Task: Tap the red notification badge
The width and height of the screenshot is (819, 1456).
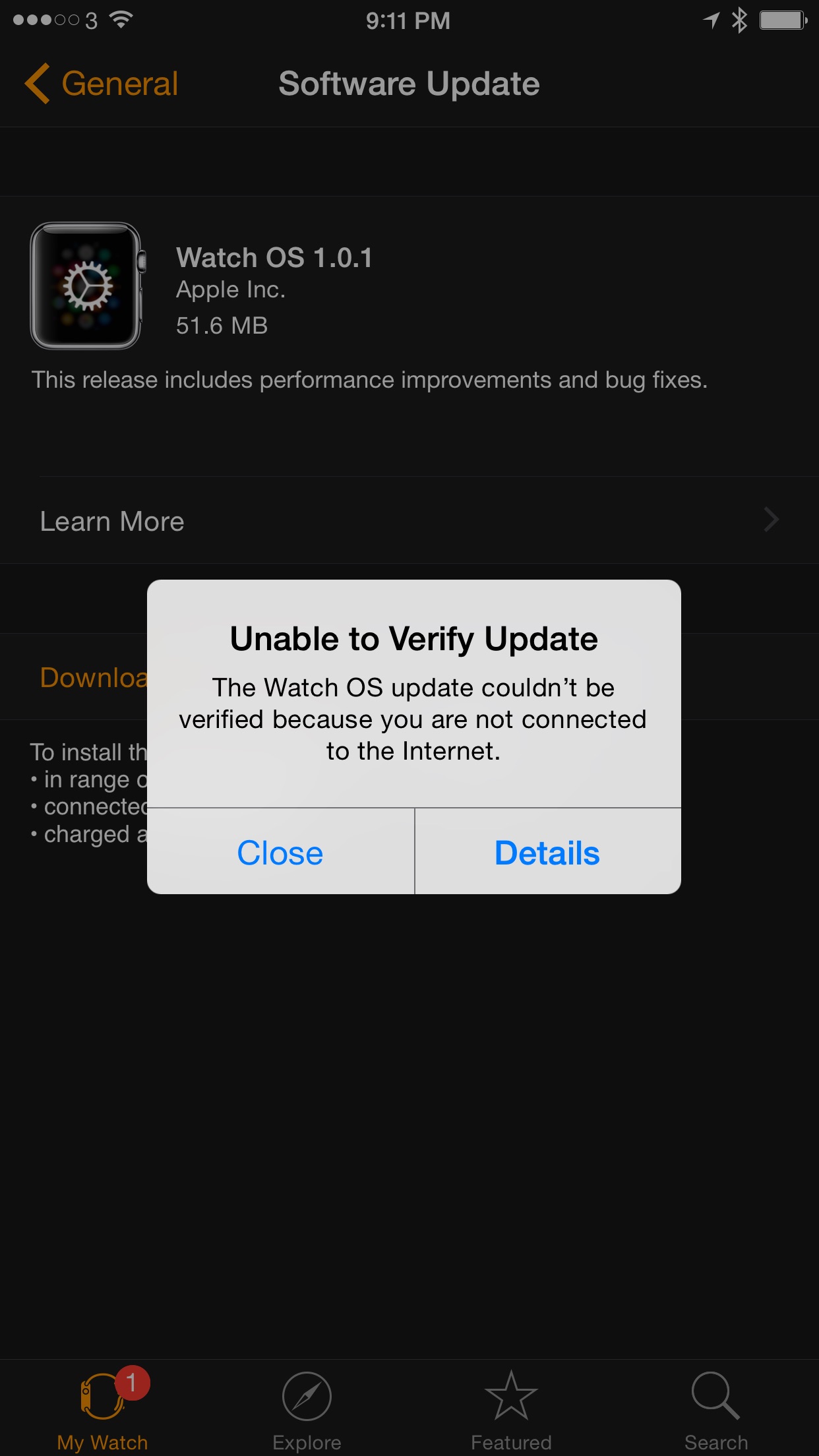Action: [132, 1382]
